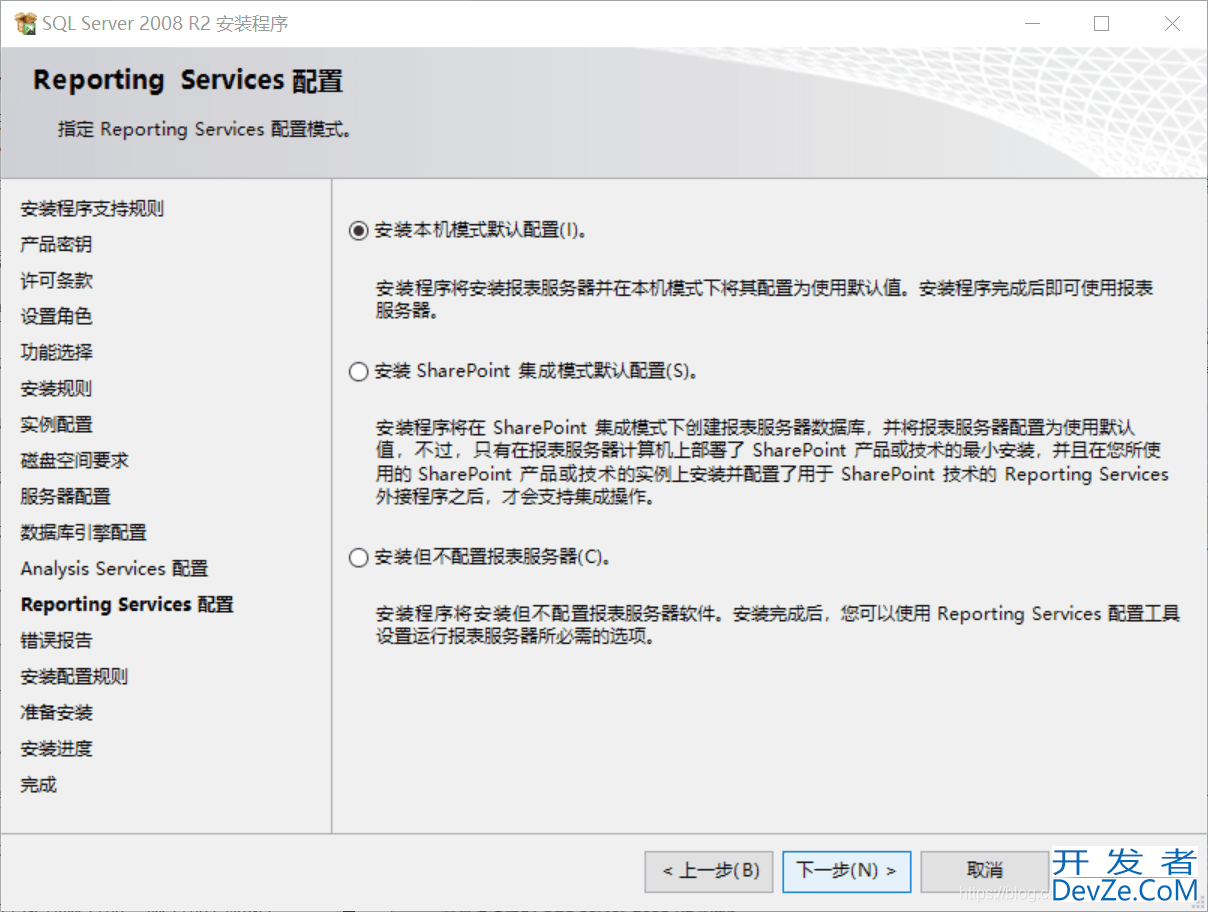Image resolution: width=1208 pixels, height=912 pixels.
Task: Select 安装程序支持规则 step in sidebar
Action: pos(92,209)
